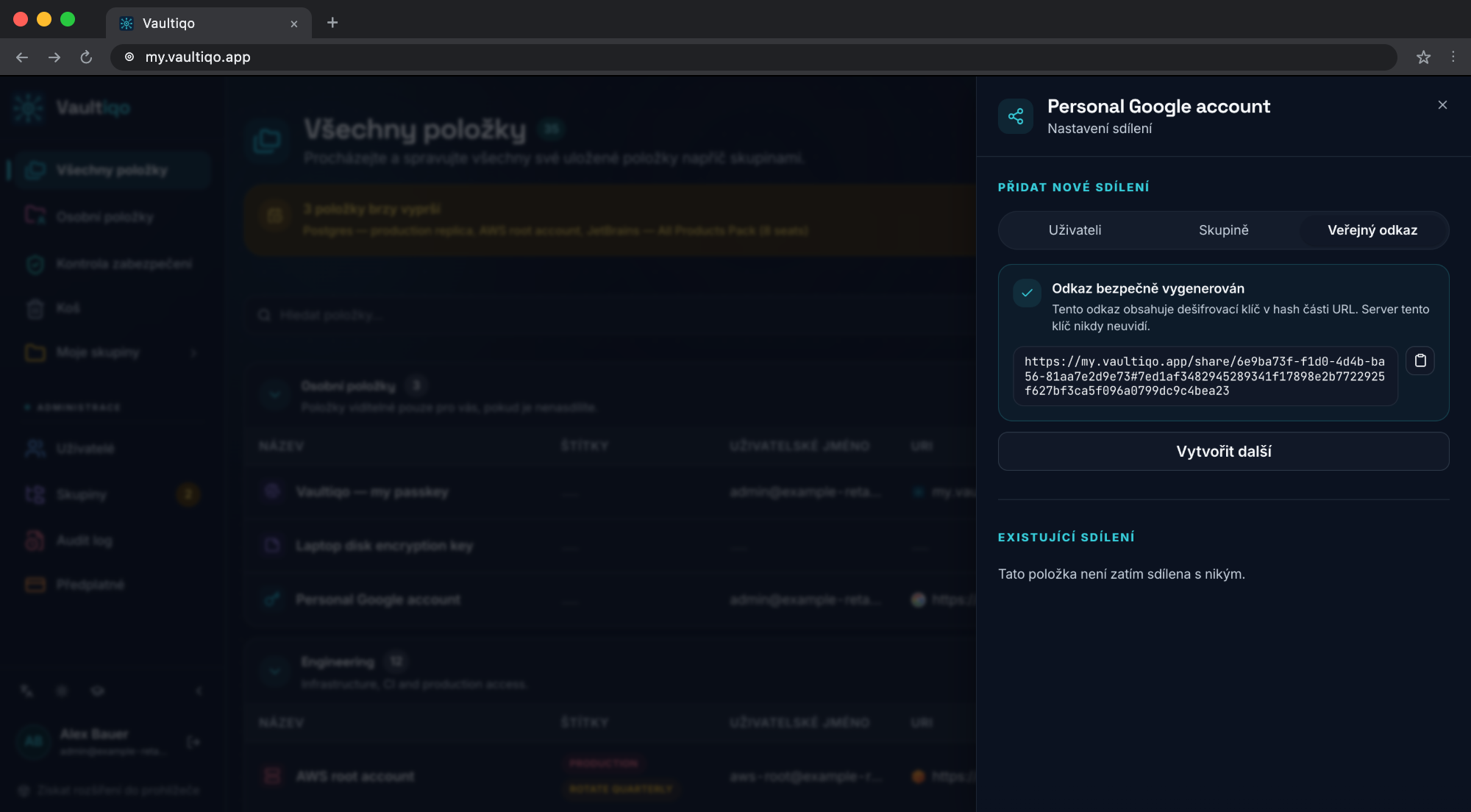Click the Vytvořit další button

(x=1224, y=451)
